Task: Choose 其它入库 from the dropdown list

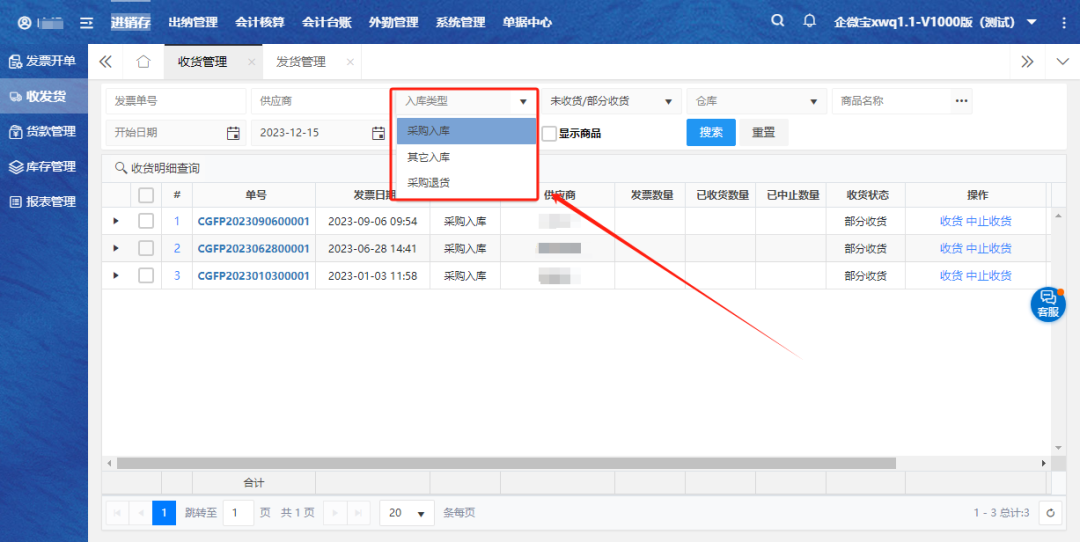Action: point(429,157)
